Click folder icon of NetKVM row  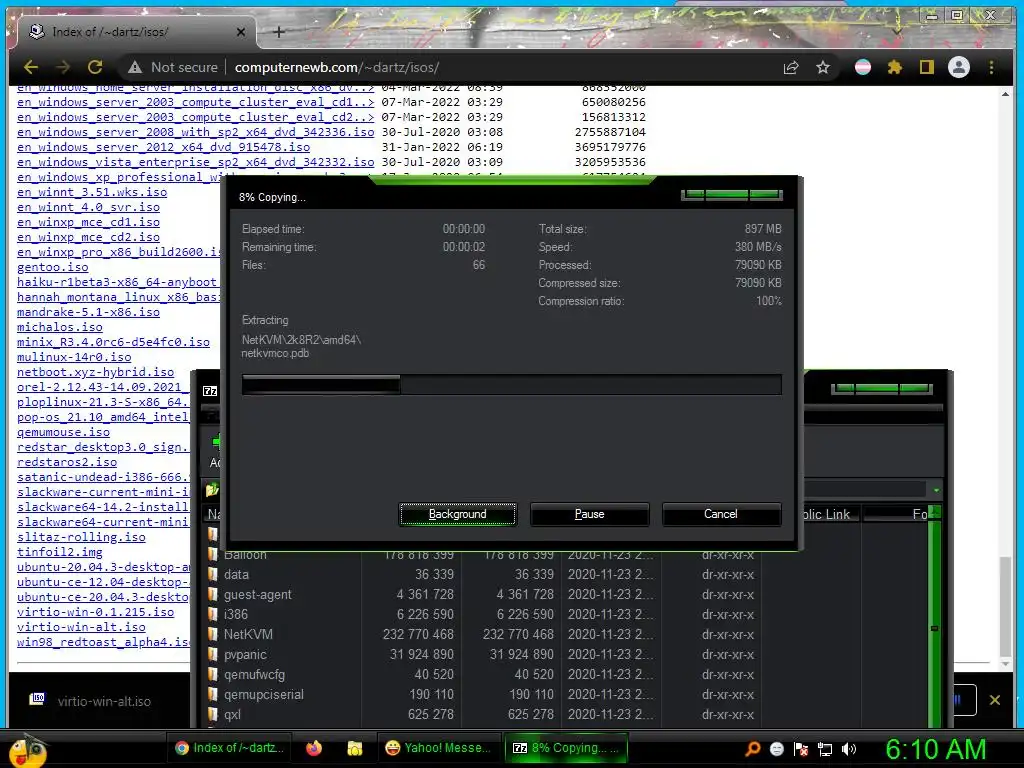[212, 634]
